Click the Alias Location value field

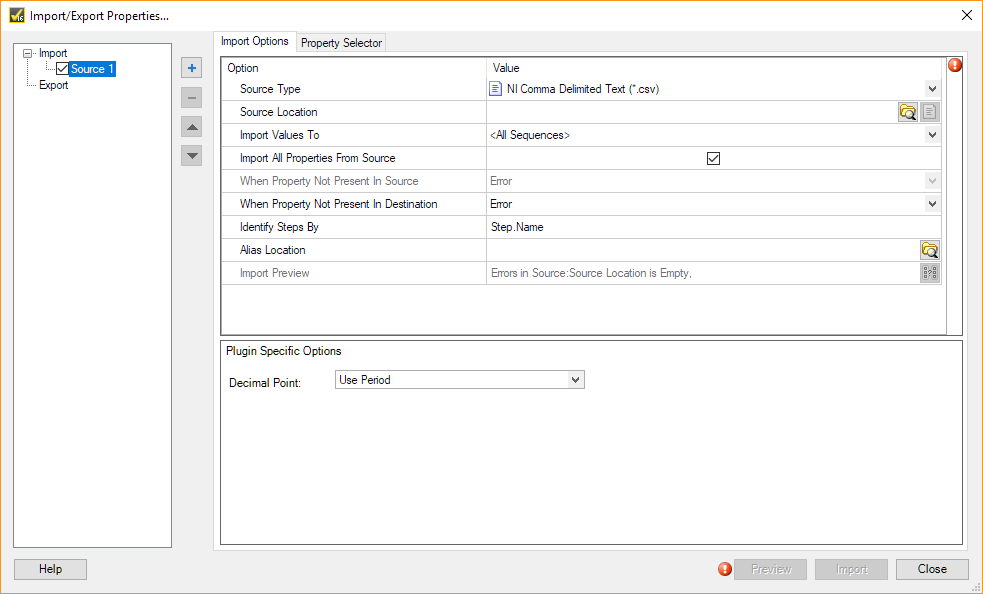pyautogui.click(x=703, y=250)
